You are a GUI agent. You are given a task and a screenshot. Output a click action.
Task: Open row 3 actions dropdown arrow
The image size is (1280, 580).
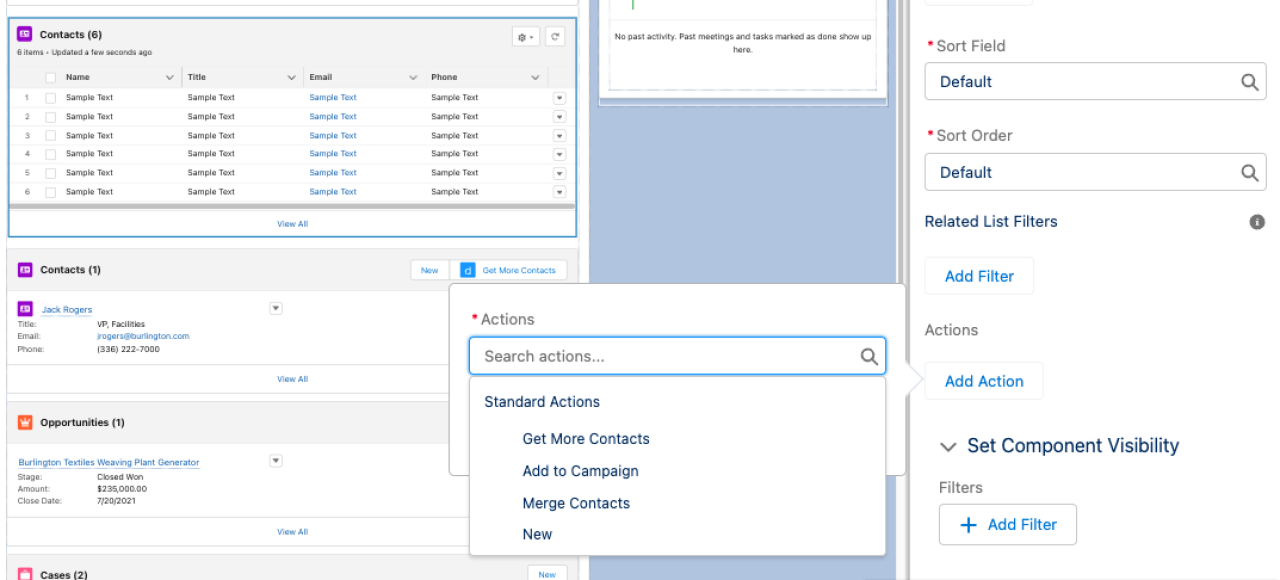pos(559,136)
